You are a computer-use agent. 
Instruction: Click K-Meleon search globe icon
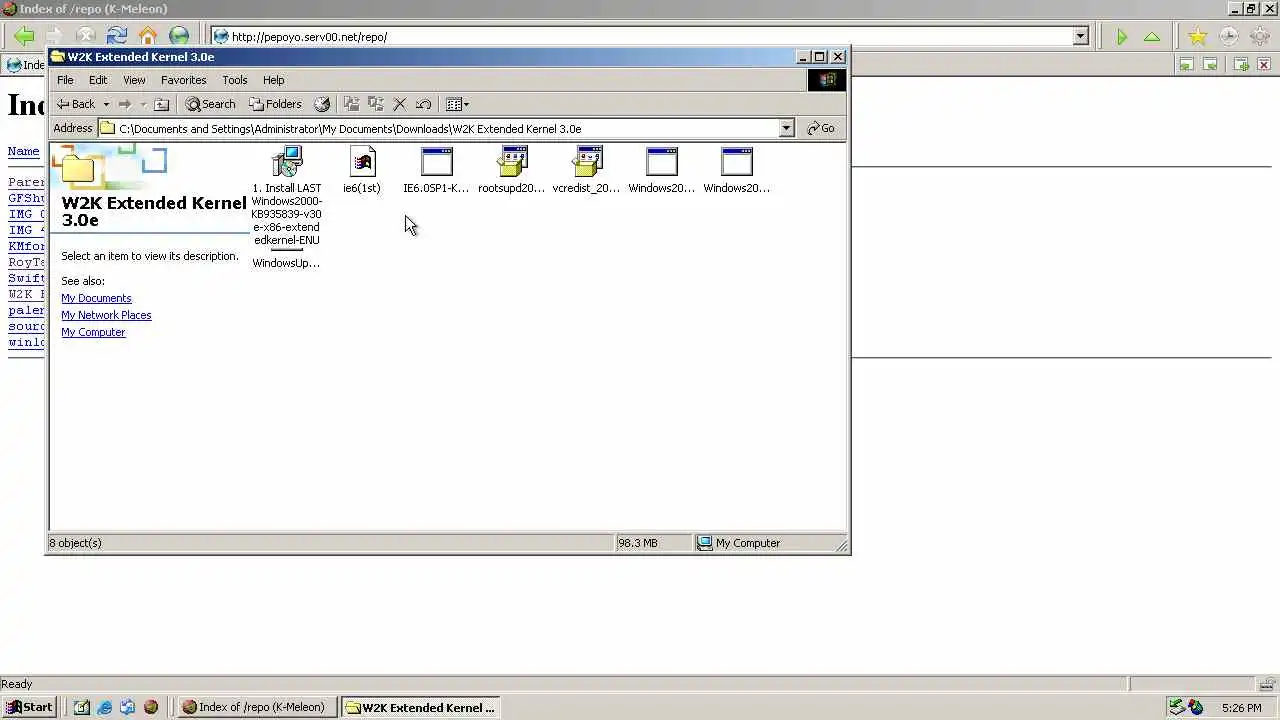pos(179,36)
